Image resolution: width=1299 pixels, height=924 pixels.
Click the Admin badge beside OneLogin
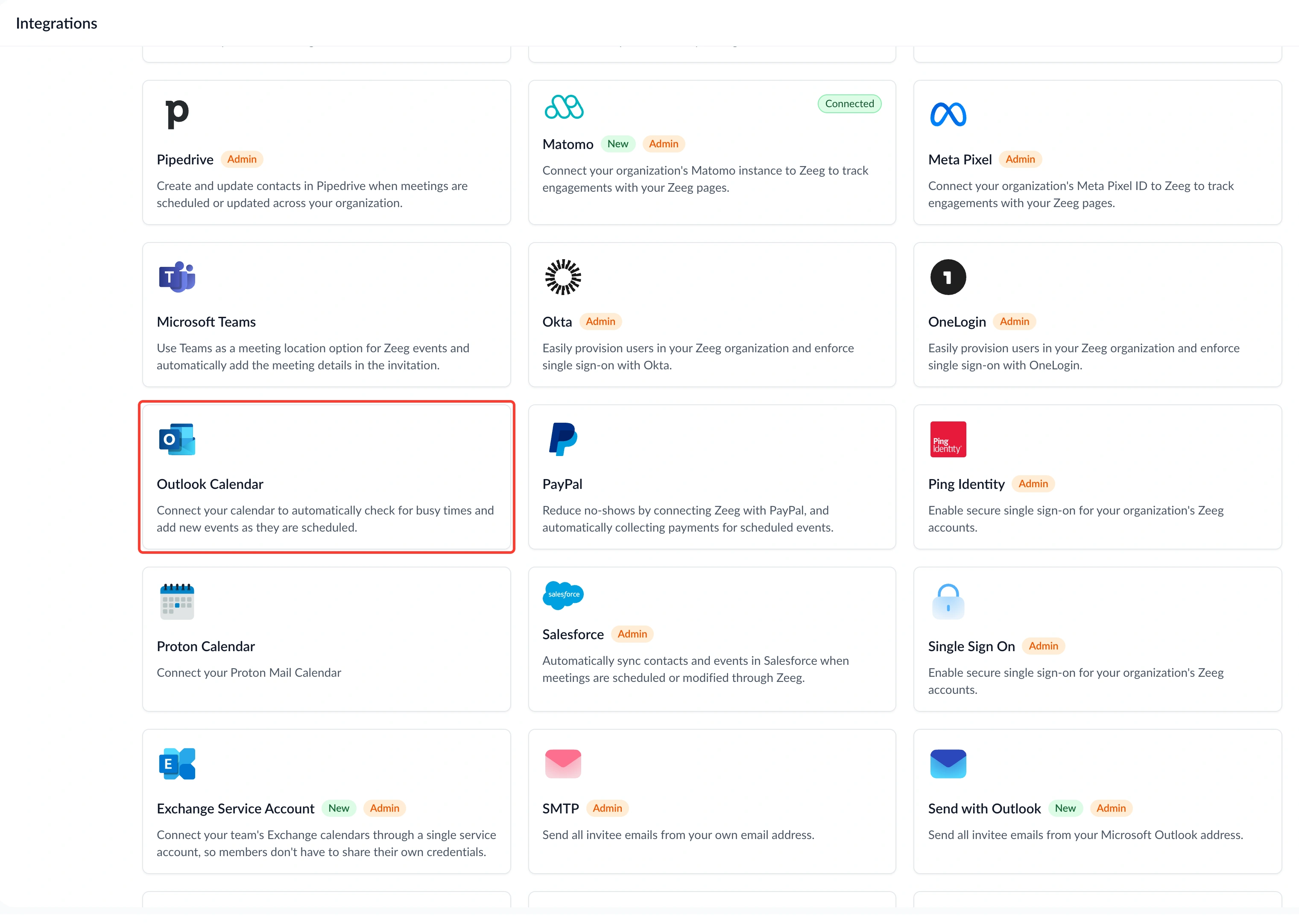[x=1014, y=322]
